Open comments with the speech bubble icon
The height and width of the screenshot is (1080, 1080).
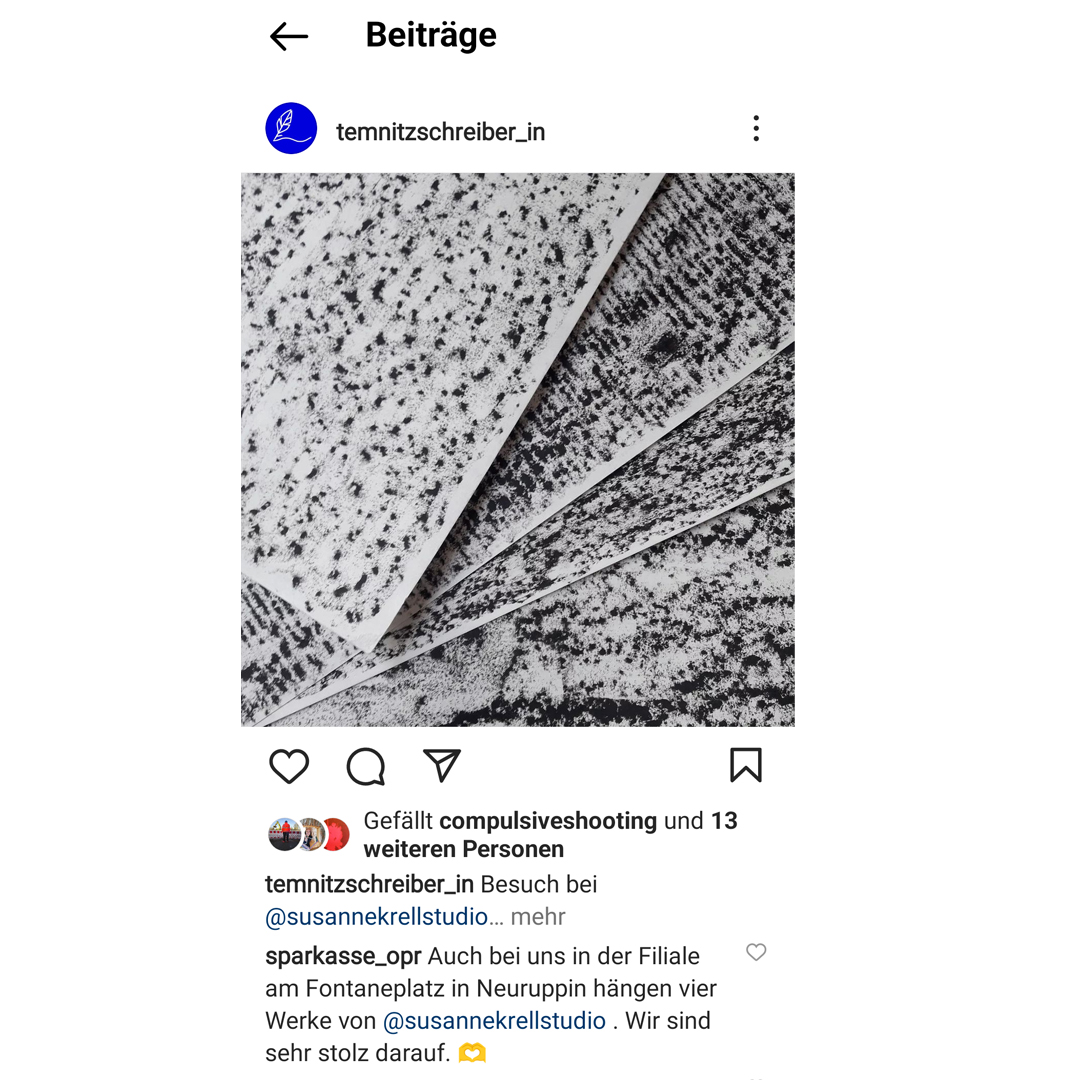tap(366, 766)
